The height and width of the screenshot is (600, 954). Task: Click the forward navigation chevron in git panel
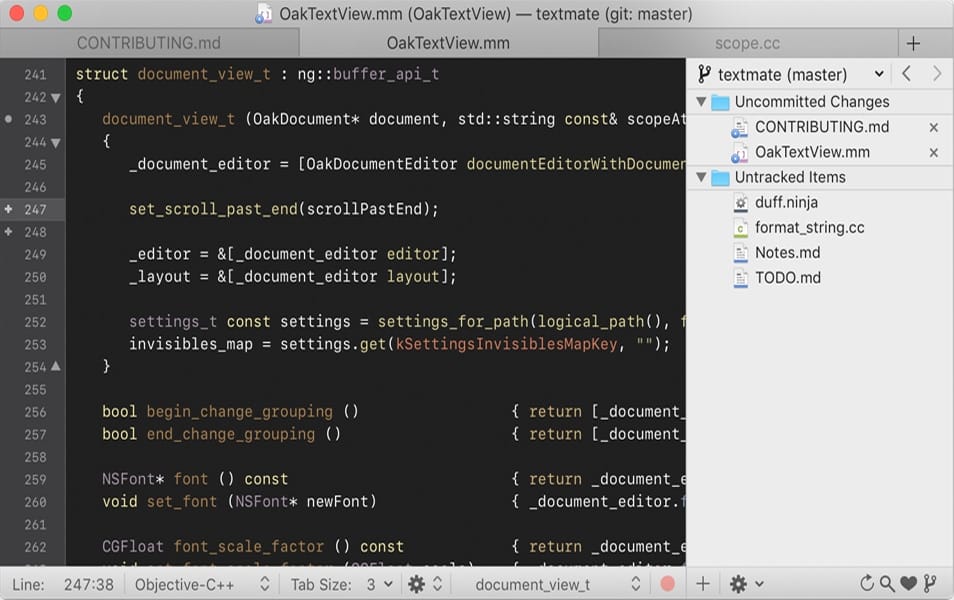pos(937,73)
